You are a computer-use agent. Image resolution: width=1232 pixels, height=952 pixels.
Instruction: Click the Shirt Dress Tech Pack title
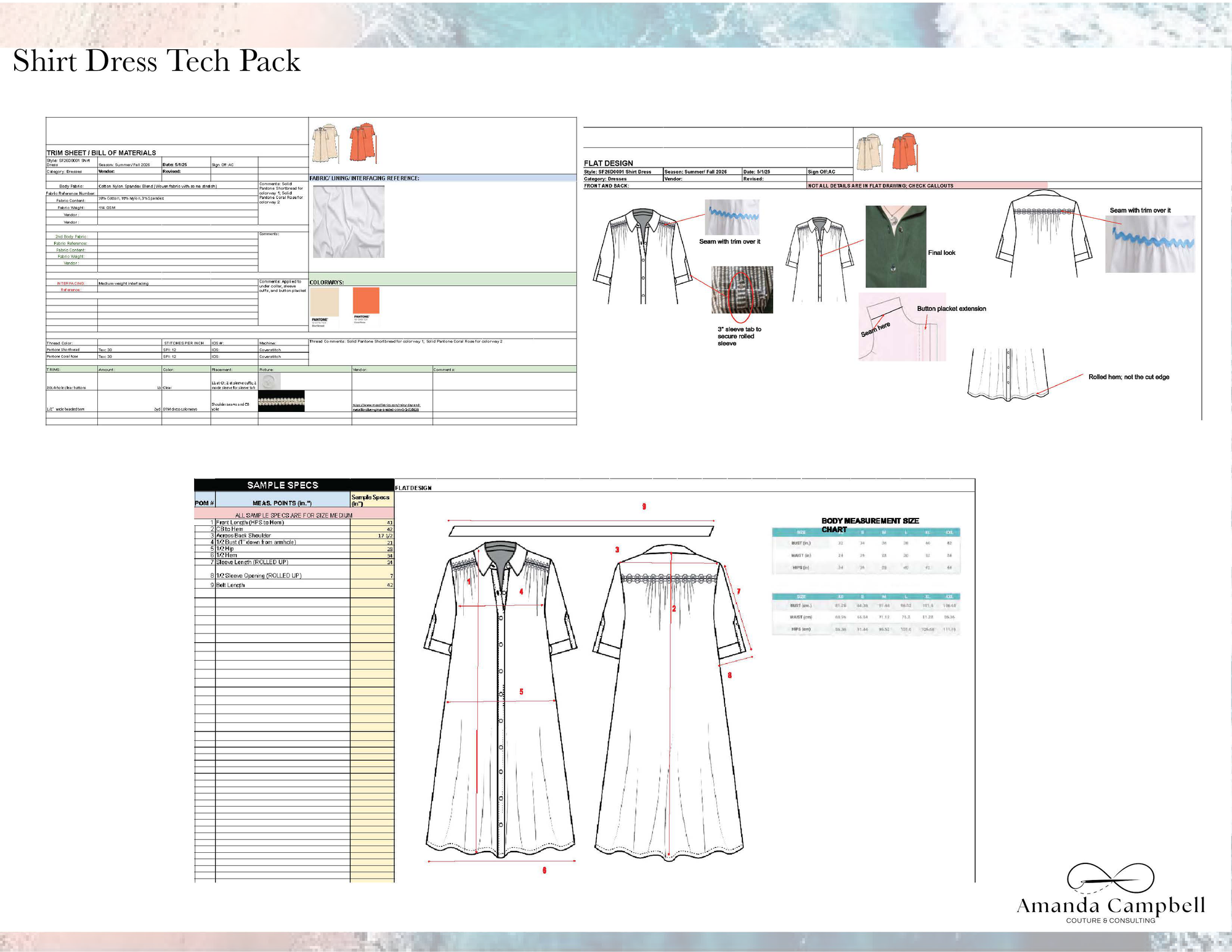click(156, 62)
